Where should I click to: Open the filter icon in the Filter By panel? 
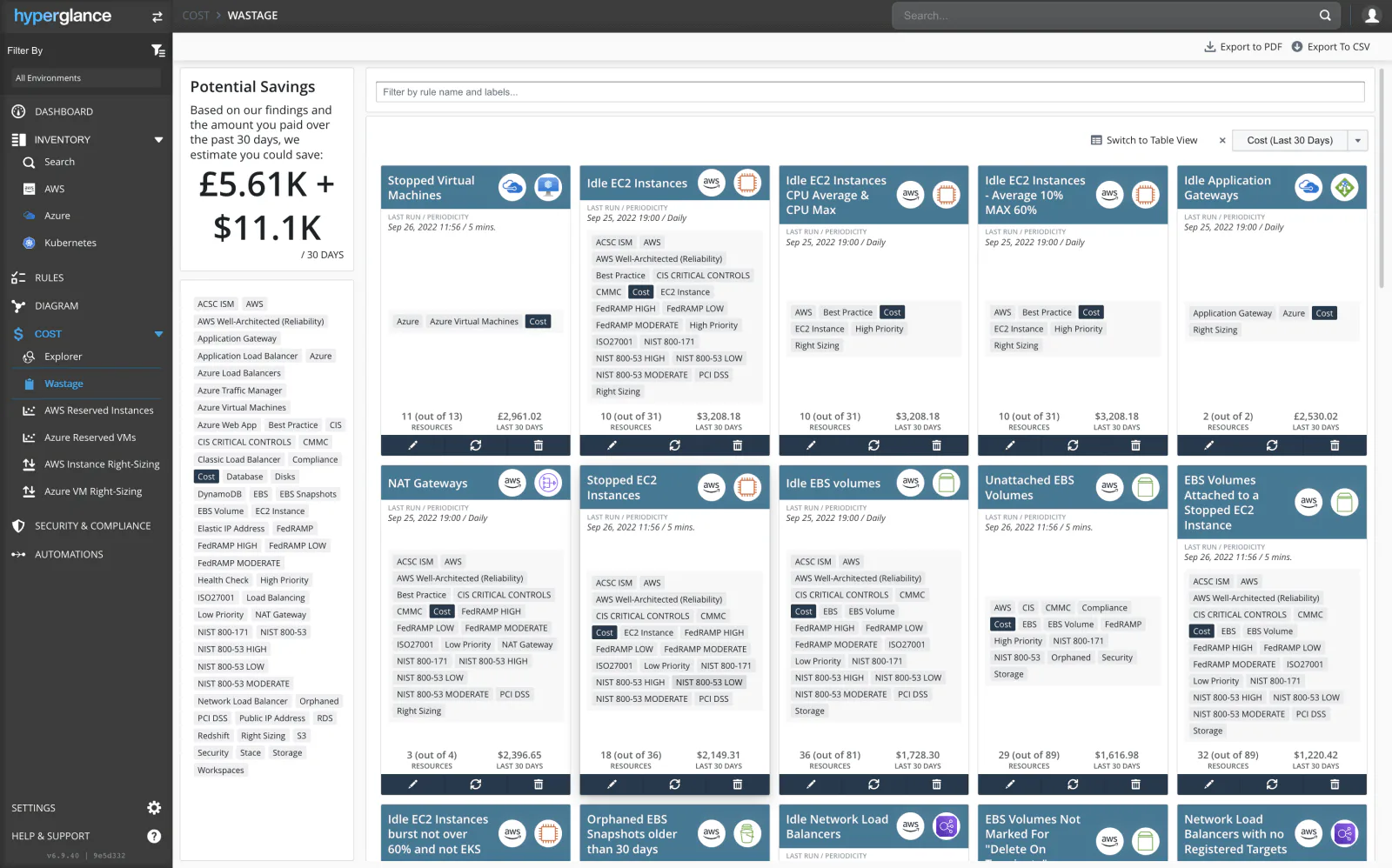pos(159,50)
